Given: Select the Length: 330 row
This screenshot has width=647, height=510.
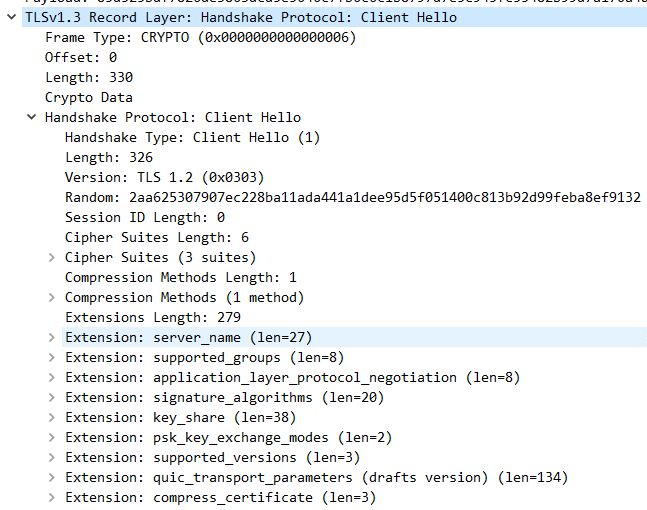Looking at the screenshot, I should click(x=89, y=78).
